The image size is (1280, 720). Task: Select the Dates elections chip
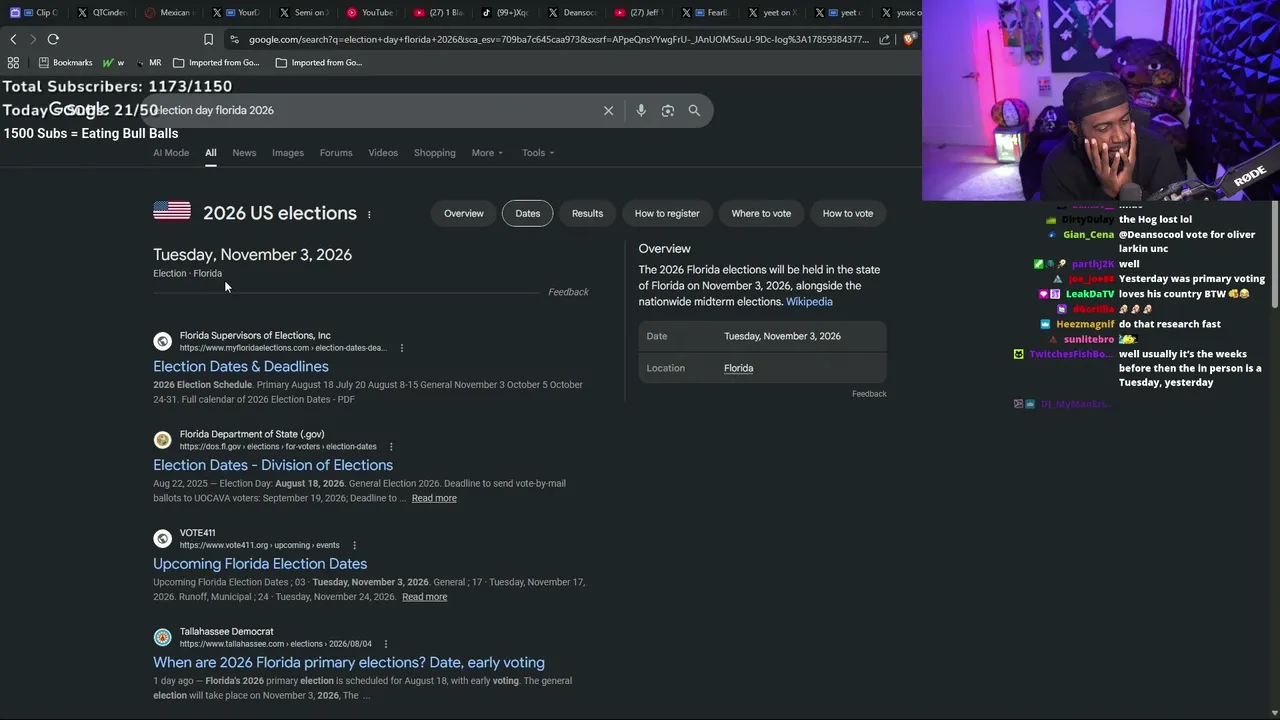pos(528,213)
